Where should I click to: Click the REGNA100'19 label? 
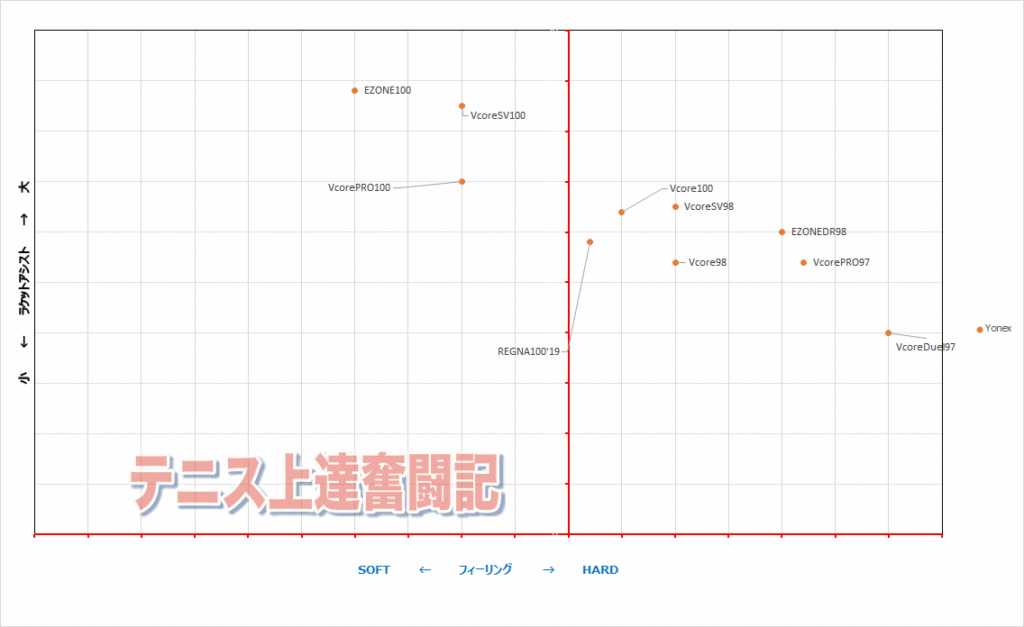pos(528,351)
